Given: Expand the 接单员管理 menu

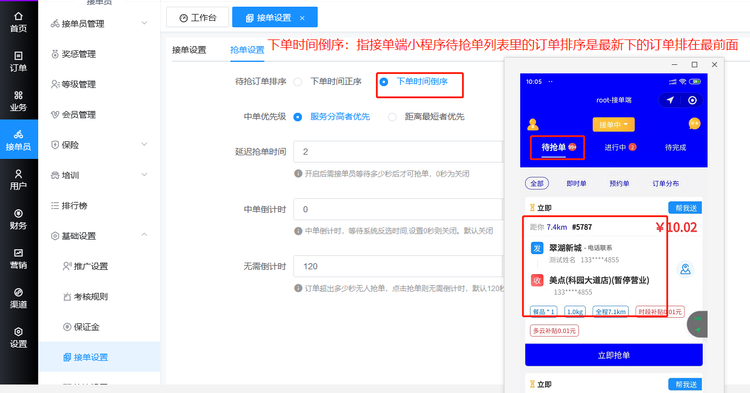Looking at the screenshot, I should click(x=99, y=23).
